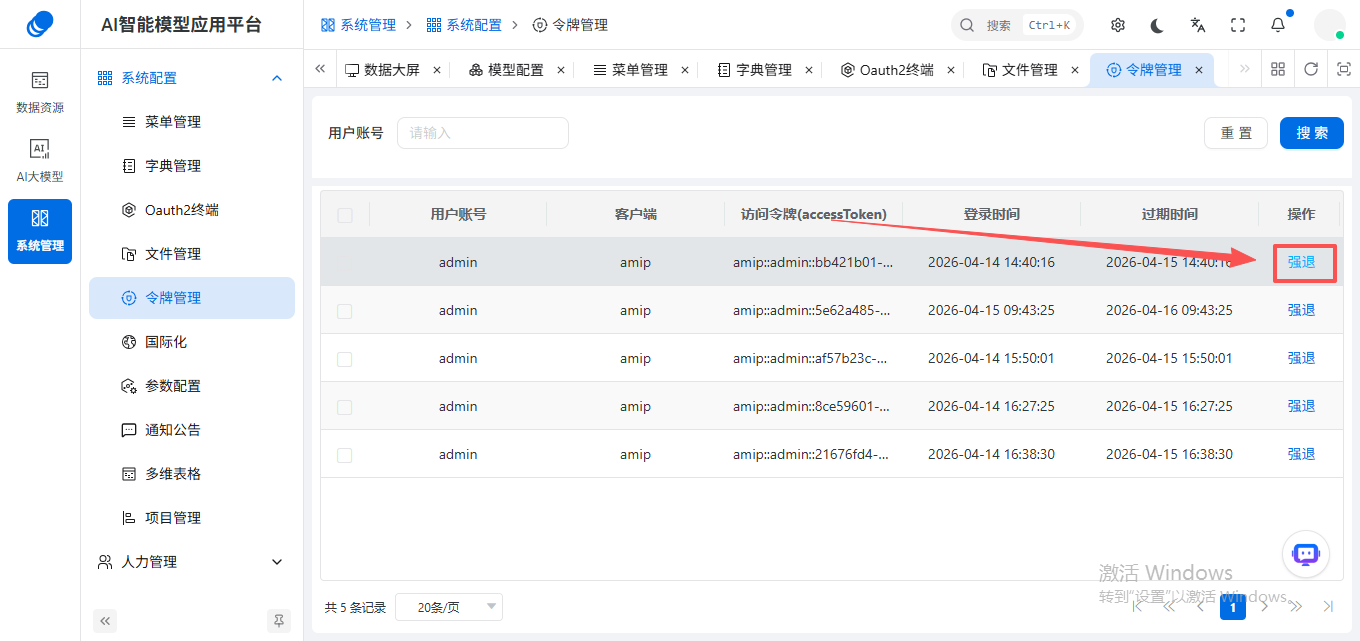
Task: Force logout token amip::admin::af57b23c
Action: point(1301,358)
